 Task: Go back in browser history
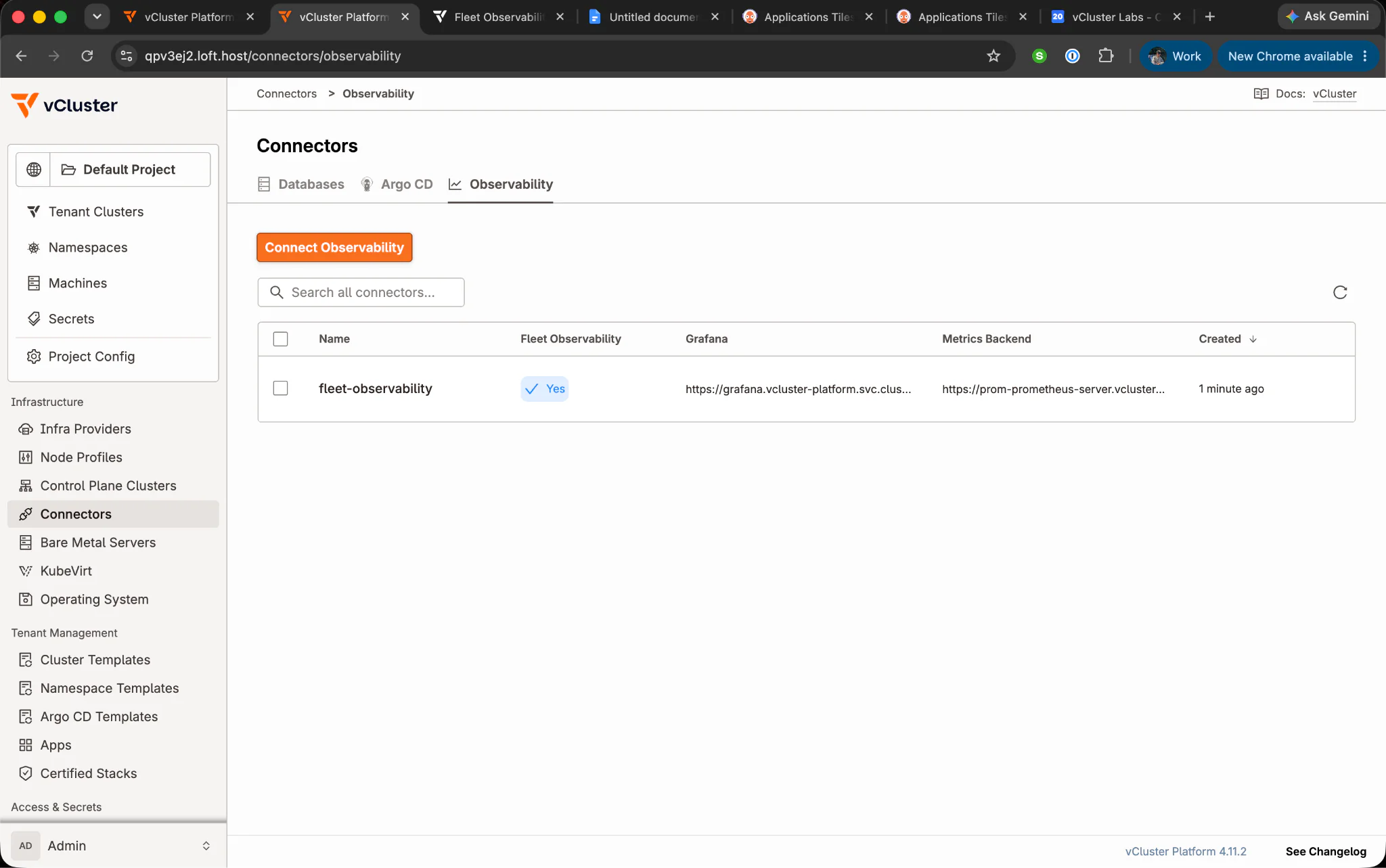[x=21, y=56]
